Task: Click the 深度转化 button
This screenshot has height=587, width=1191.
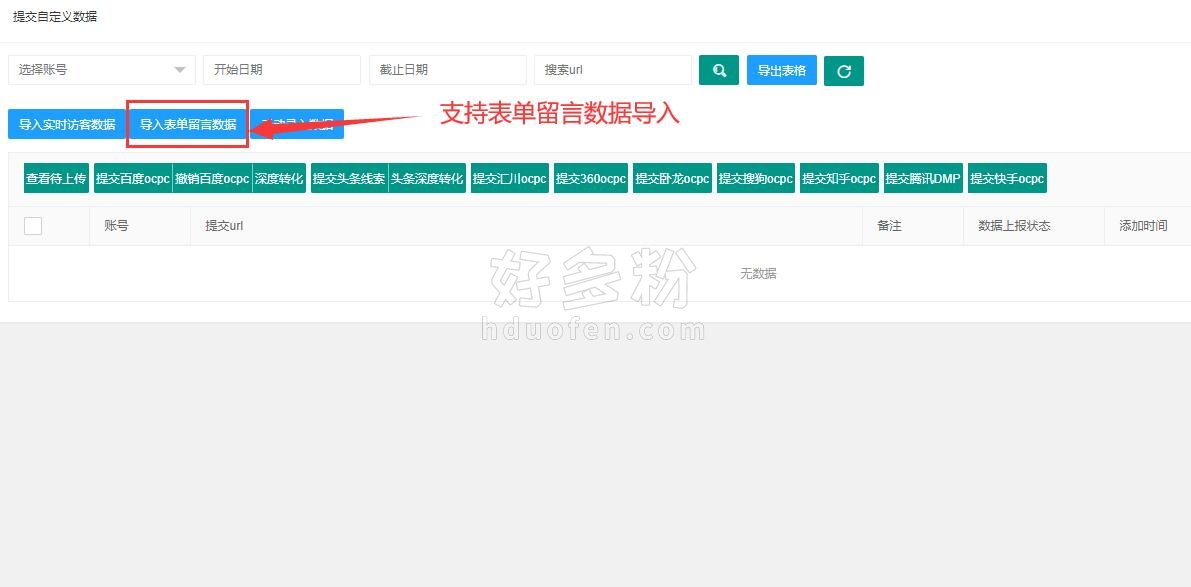Action: click(x=279, y=178)
